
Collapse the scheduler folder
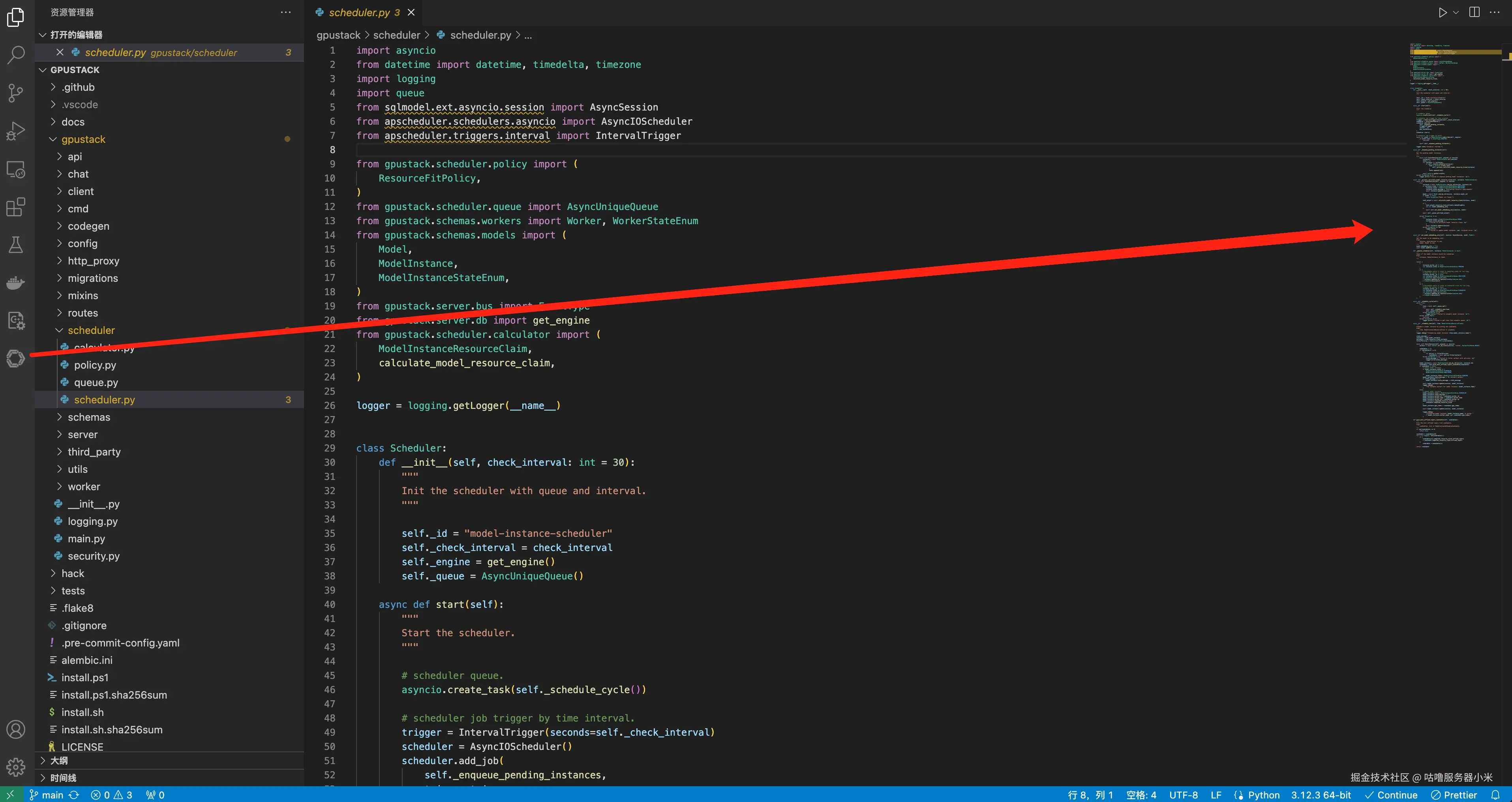(x=91, y=330)
